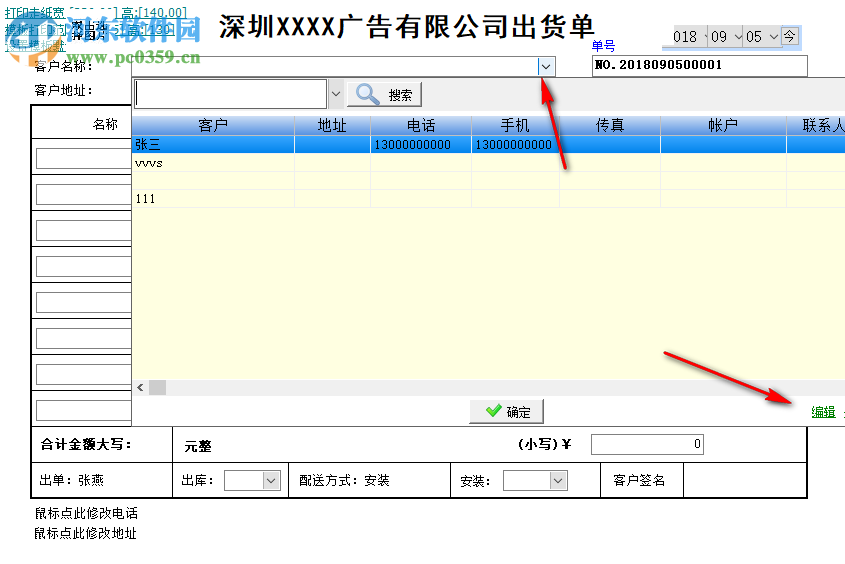
Task: Click the magnifier search button
Action: [384, 95]
